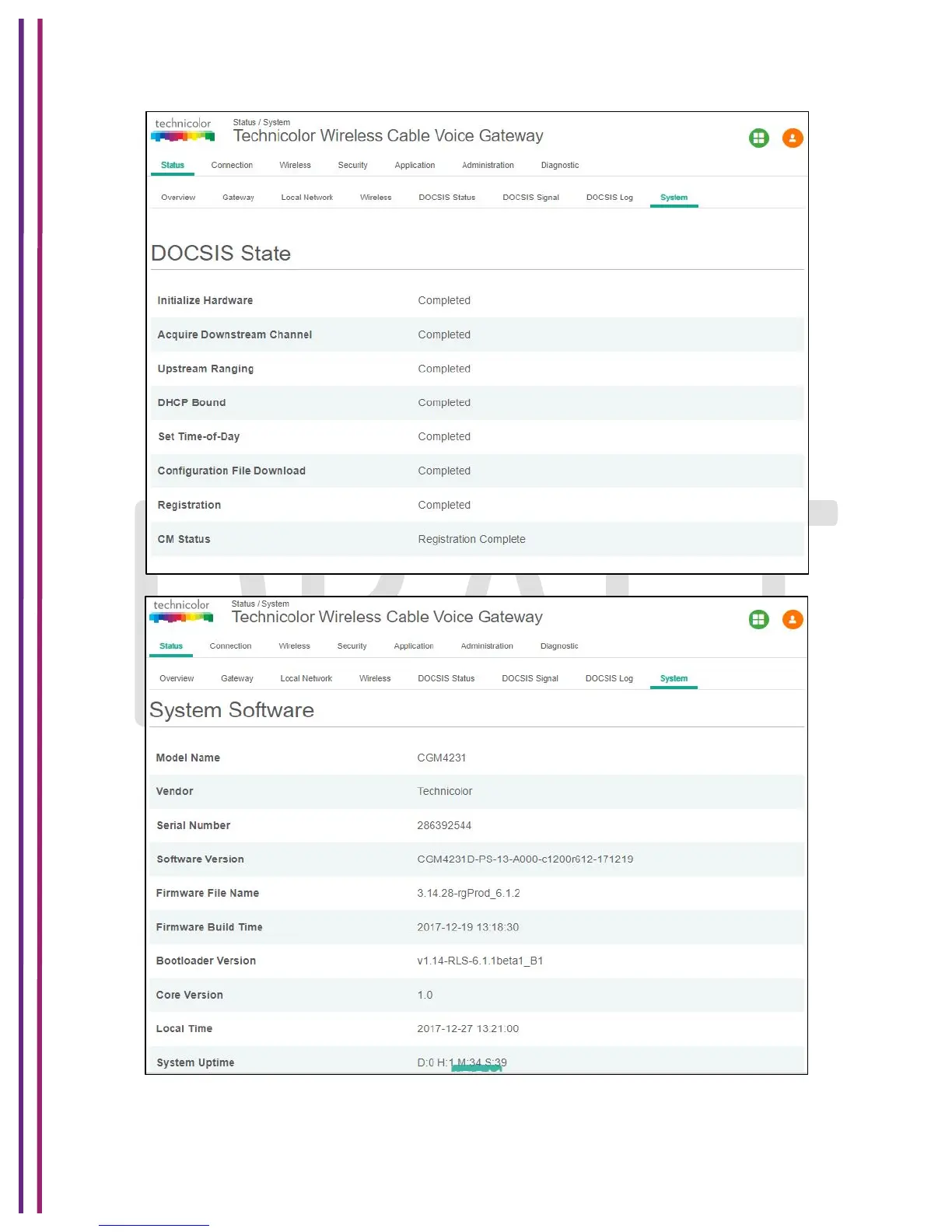Open the Application tab in the DOCSIS State screenshot

point(415,165)
